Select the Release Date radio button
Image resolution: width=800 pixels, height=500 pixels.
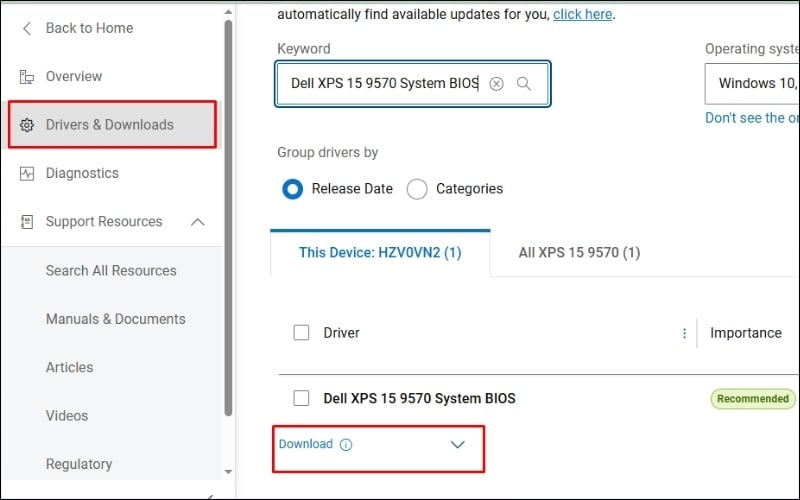(x=292, y=189)
